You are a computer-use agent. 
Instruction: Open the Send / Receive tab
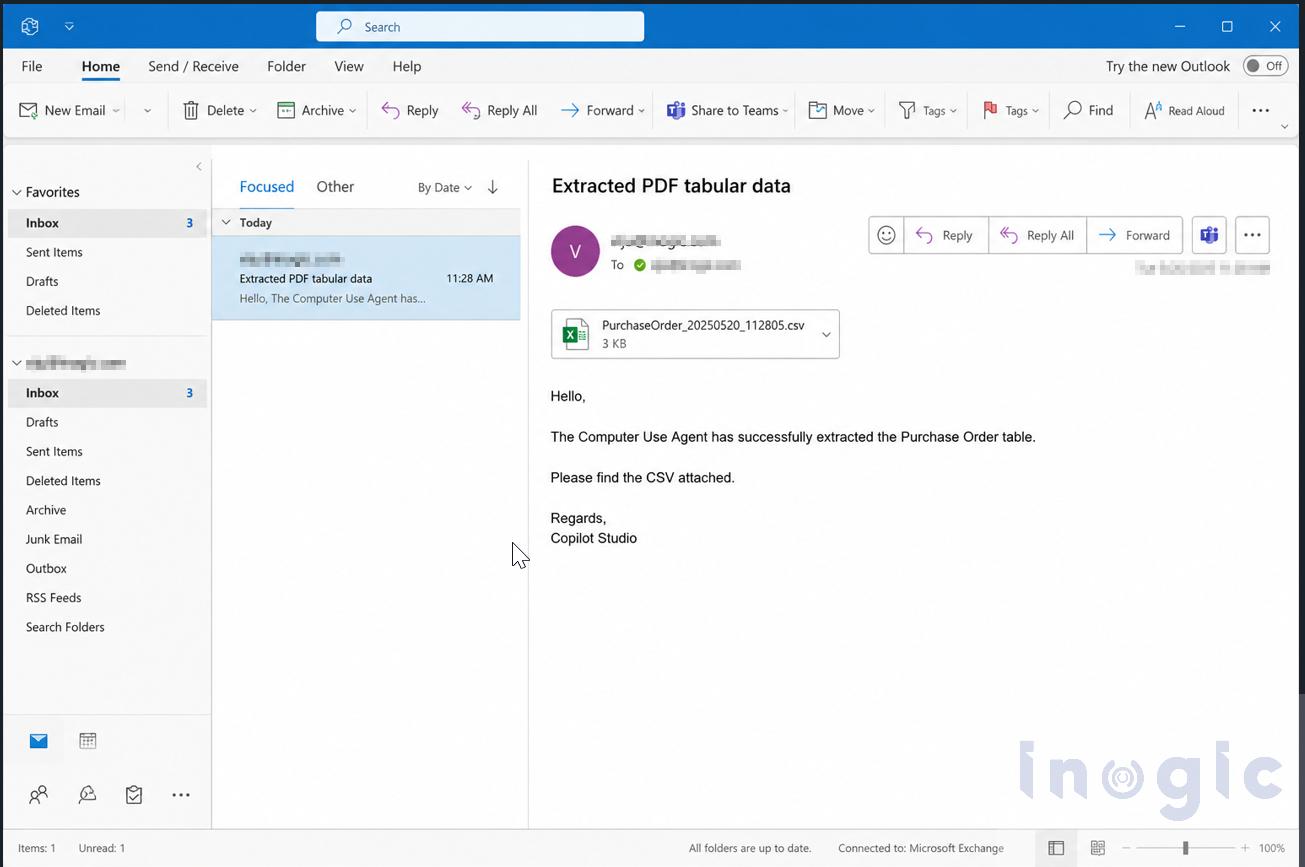(193, 66)
